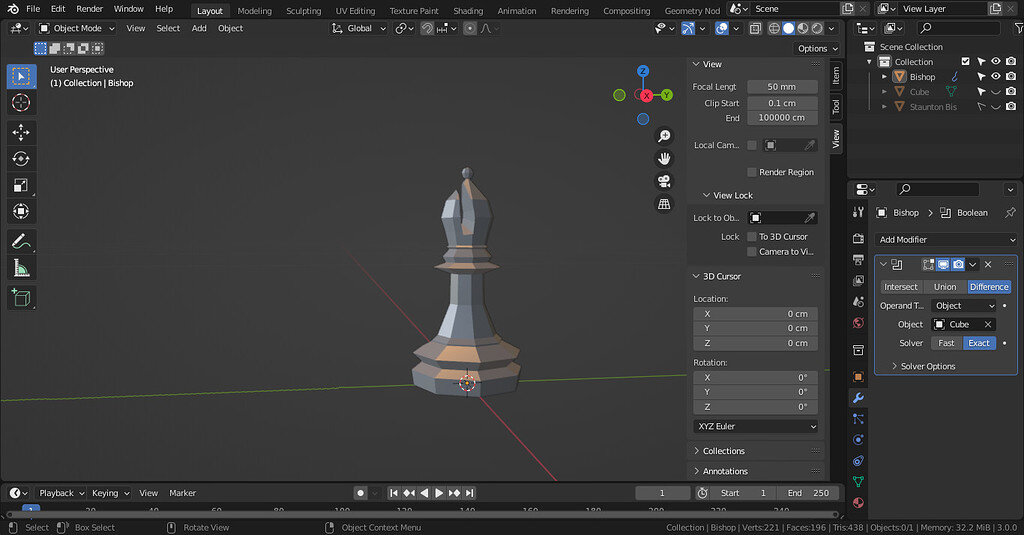The image size is (1024, 535).
Task: Open the XYZ Euler rotation mode dropdown
Action: pyautogui.click(x=756, y=426)
